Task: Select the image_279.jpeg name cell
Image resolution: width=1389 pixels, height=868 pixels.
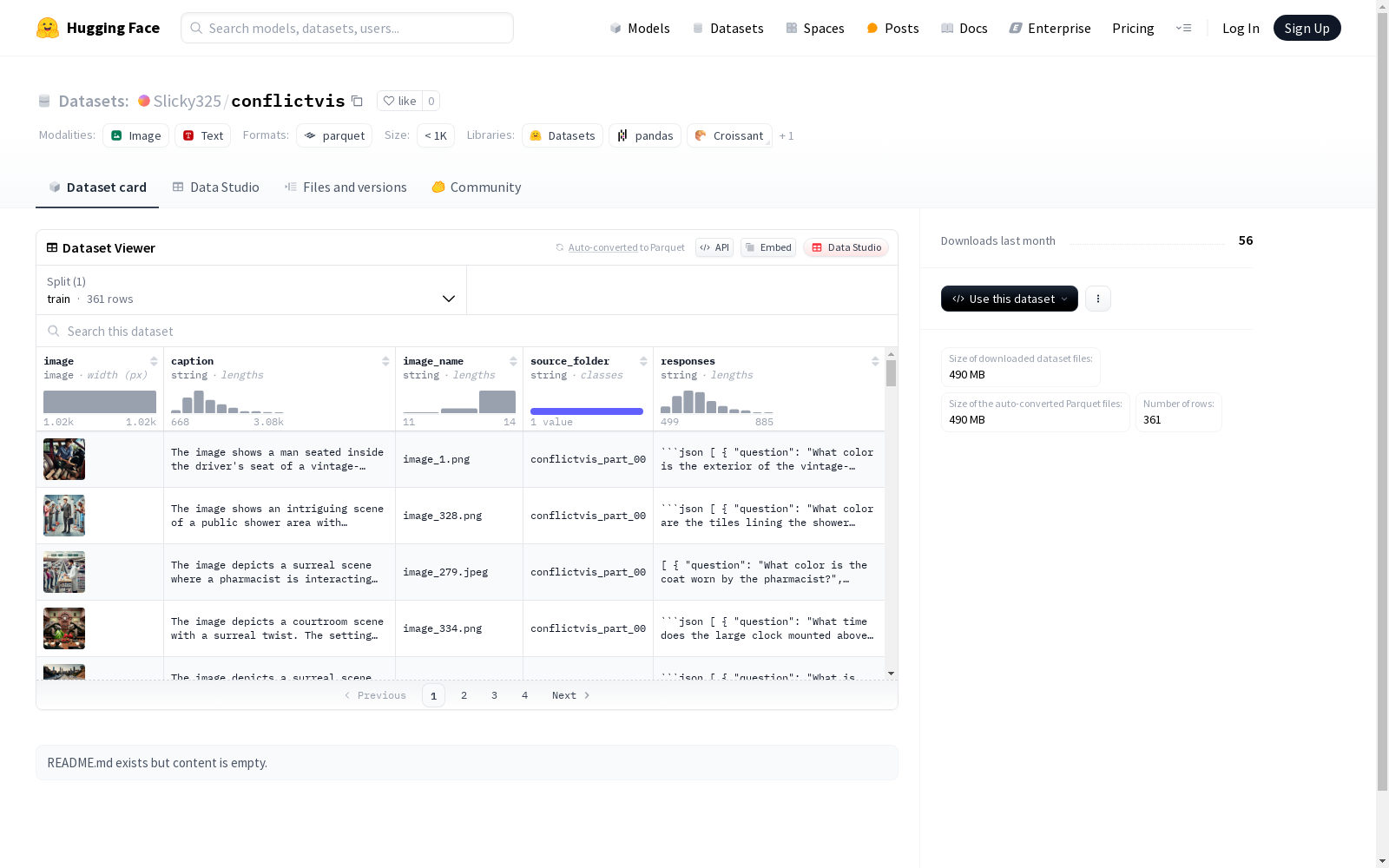Action: click(x=459, y=572)
